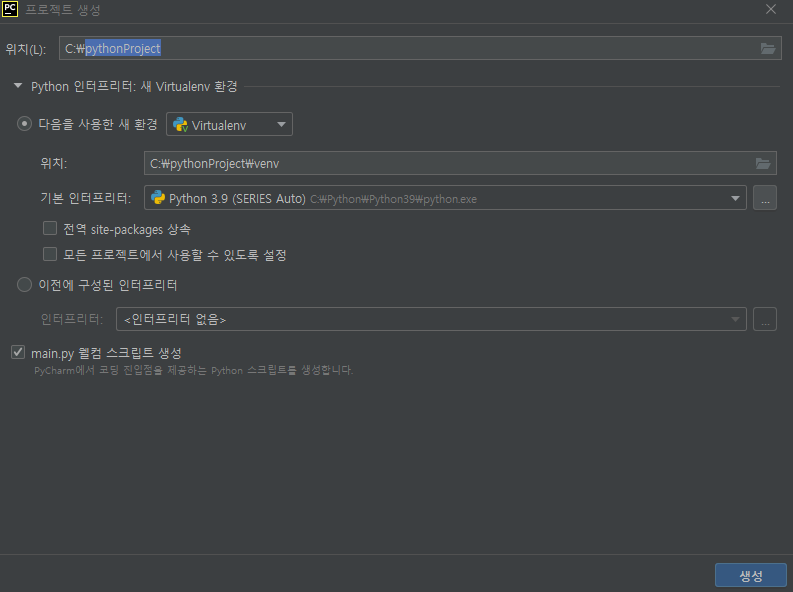The height and width of the screenshot is (592, 793).
Task: Collapse the Python interpreter section
Action: point(18,86)
